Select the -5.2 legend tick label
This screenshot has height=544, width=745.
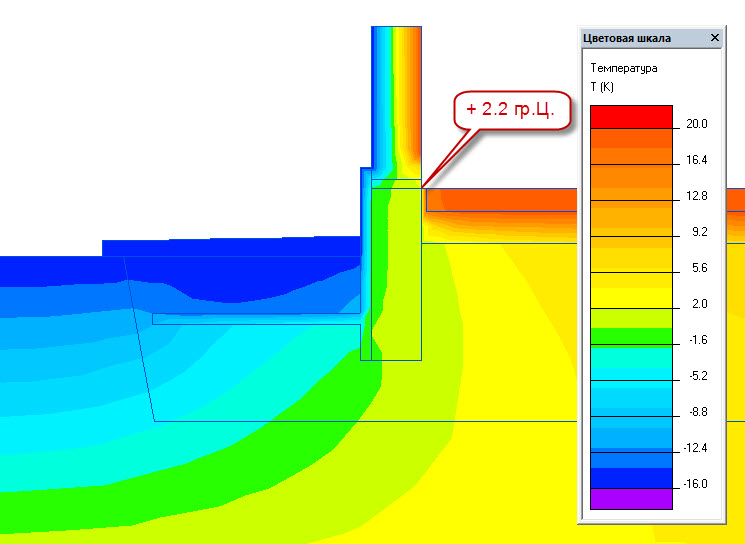(697, 376)
